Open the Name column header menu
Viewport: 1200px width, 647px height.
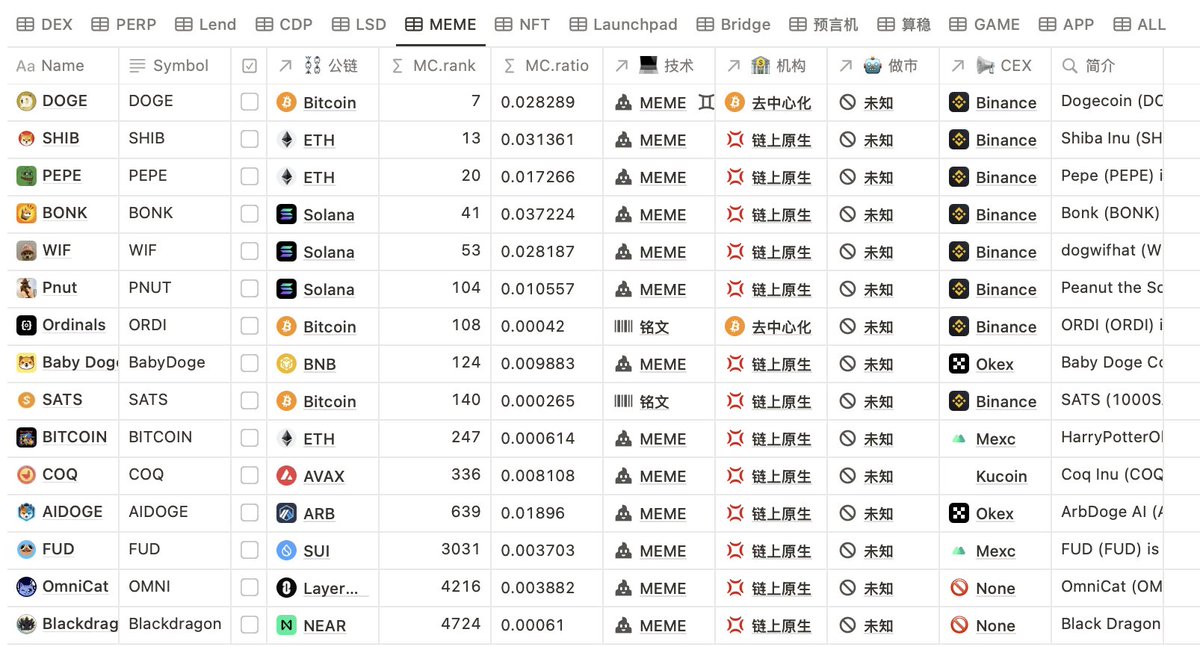click(63, 66)
